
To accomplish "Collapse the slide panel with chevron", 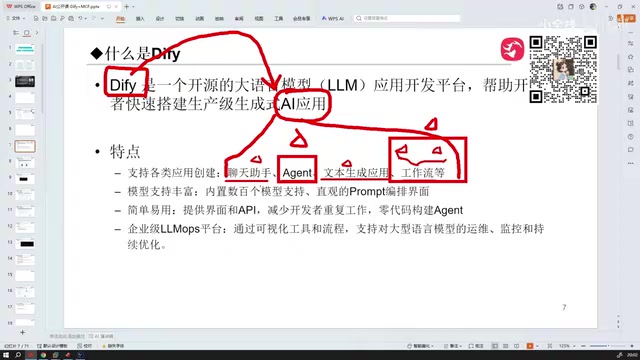I will click(37, 33).
